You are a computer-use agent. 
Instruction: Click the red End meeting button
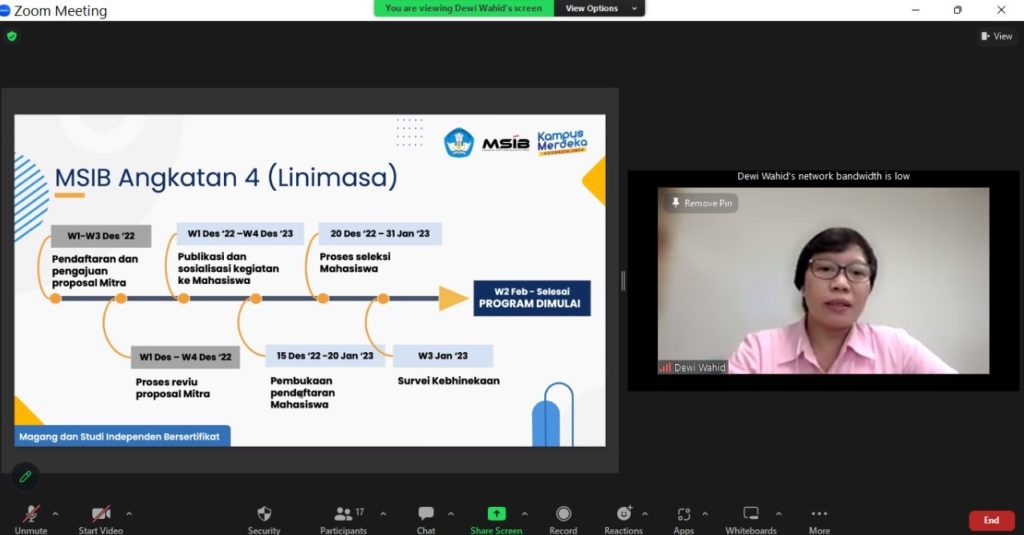pyautogui.click(x=991, y=520)
